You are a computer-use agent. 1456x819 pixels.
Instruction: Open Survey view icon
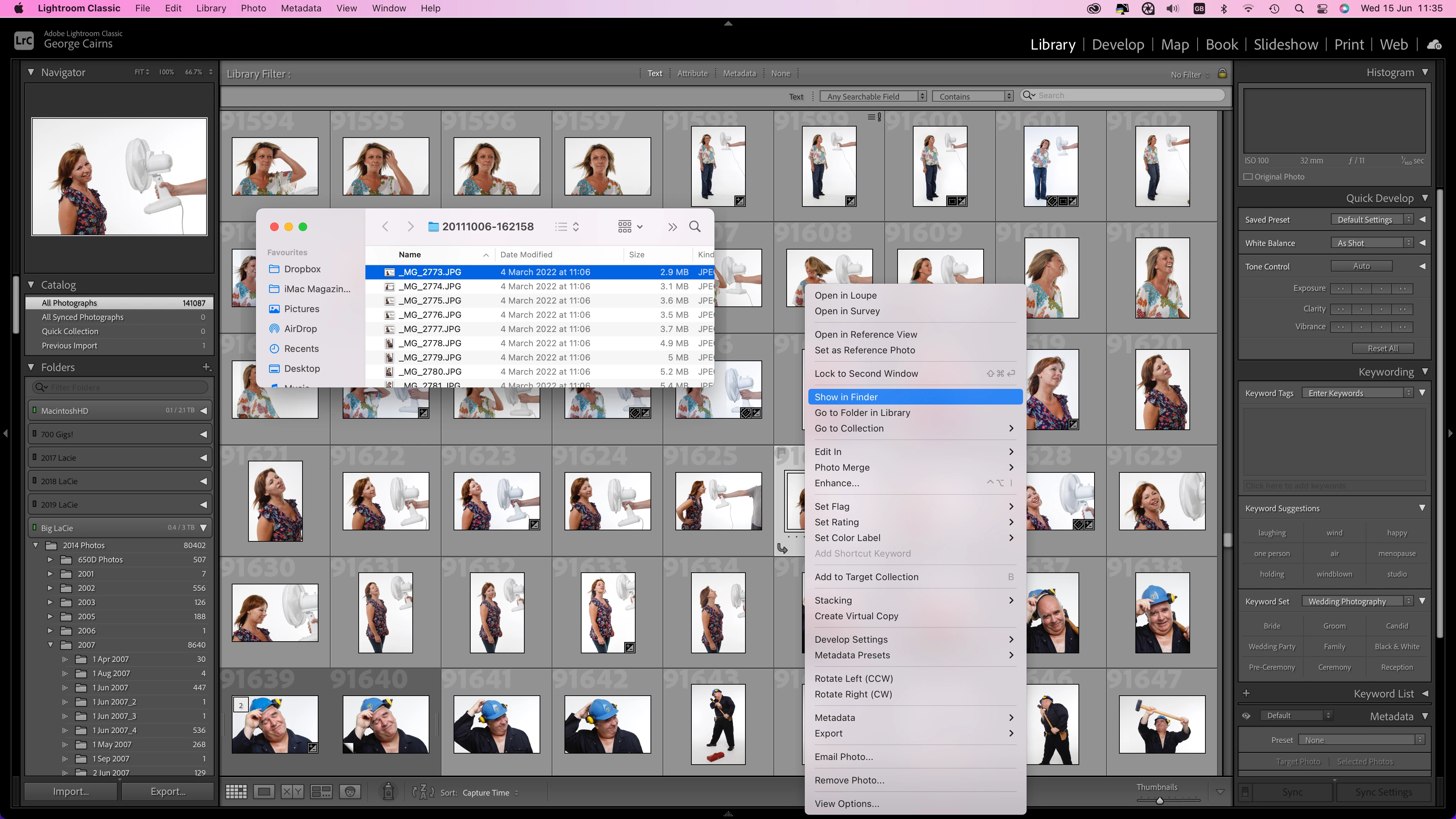(x=321, y=792)
